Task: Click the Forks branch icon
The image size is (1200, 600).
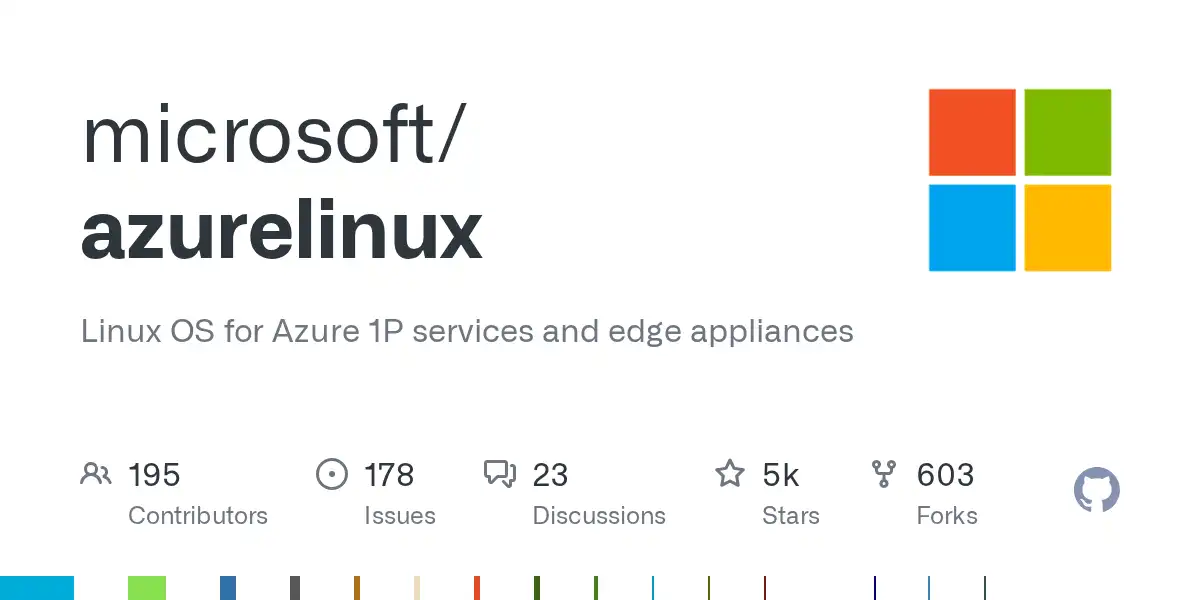Action: [884, 474]
